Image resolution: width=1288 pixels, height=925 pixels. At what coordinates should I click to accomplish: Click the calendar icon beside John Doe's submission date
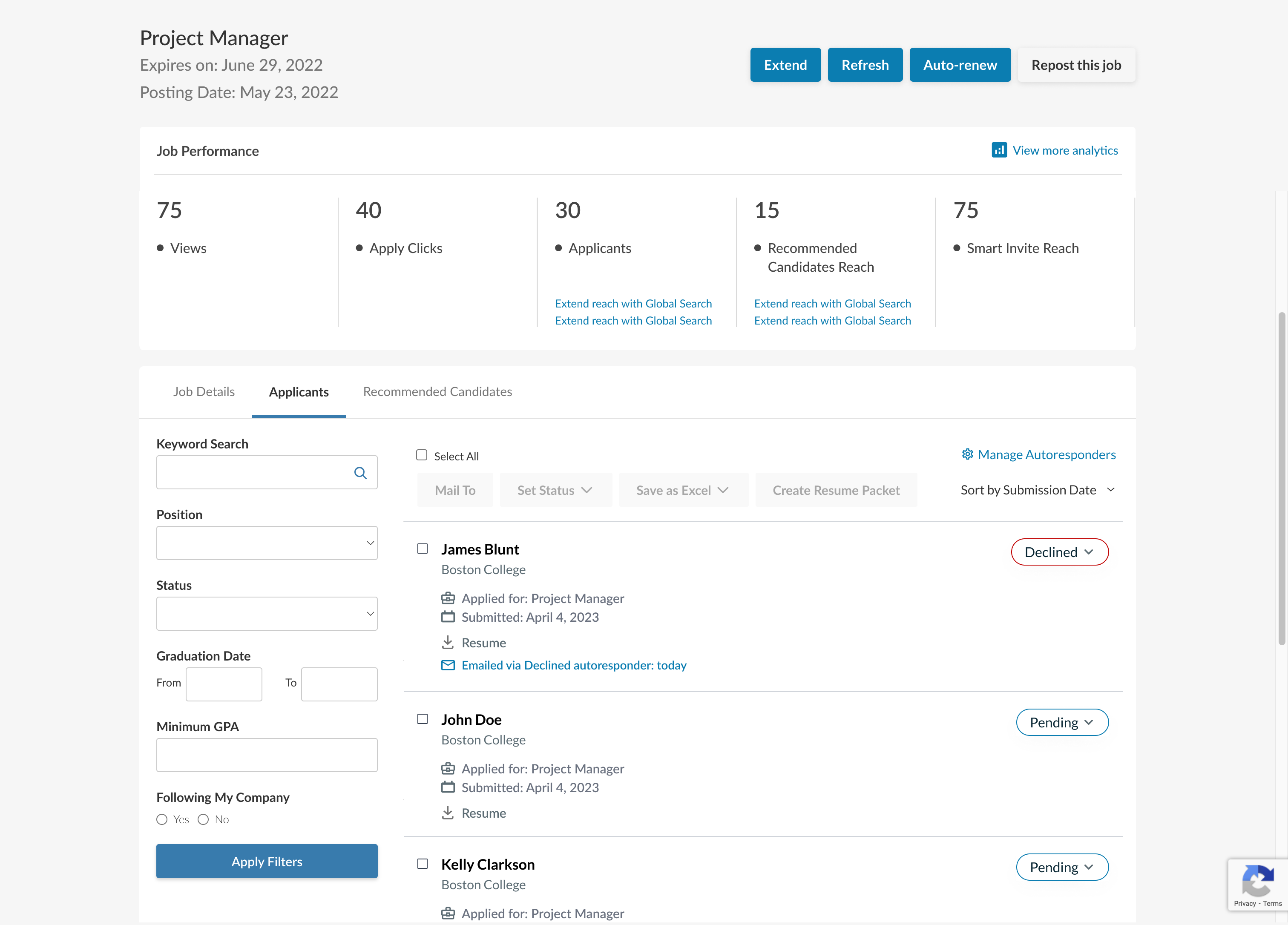(x=448, y=787)
